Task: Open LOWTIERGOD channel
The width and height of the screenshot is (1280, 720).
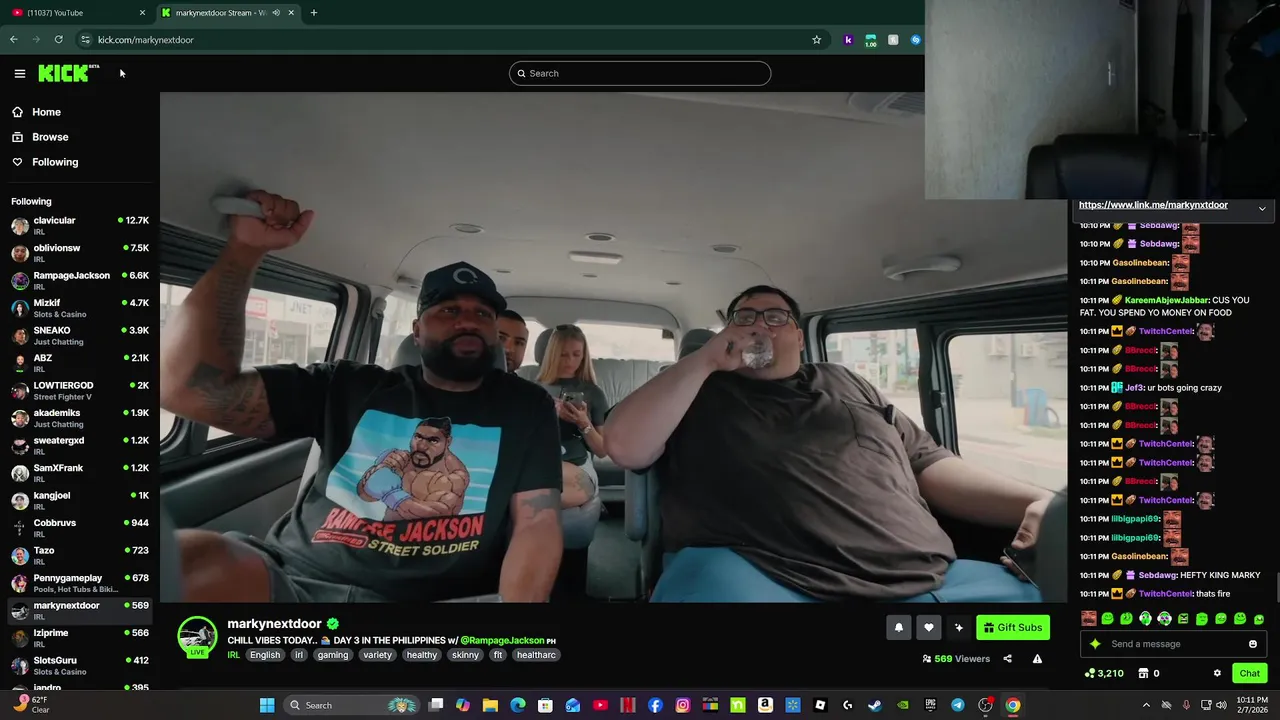Action: 80,390
